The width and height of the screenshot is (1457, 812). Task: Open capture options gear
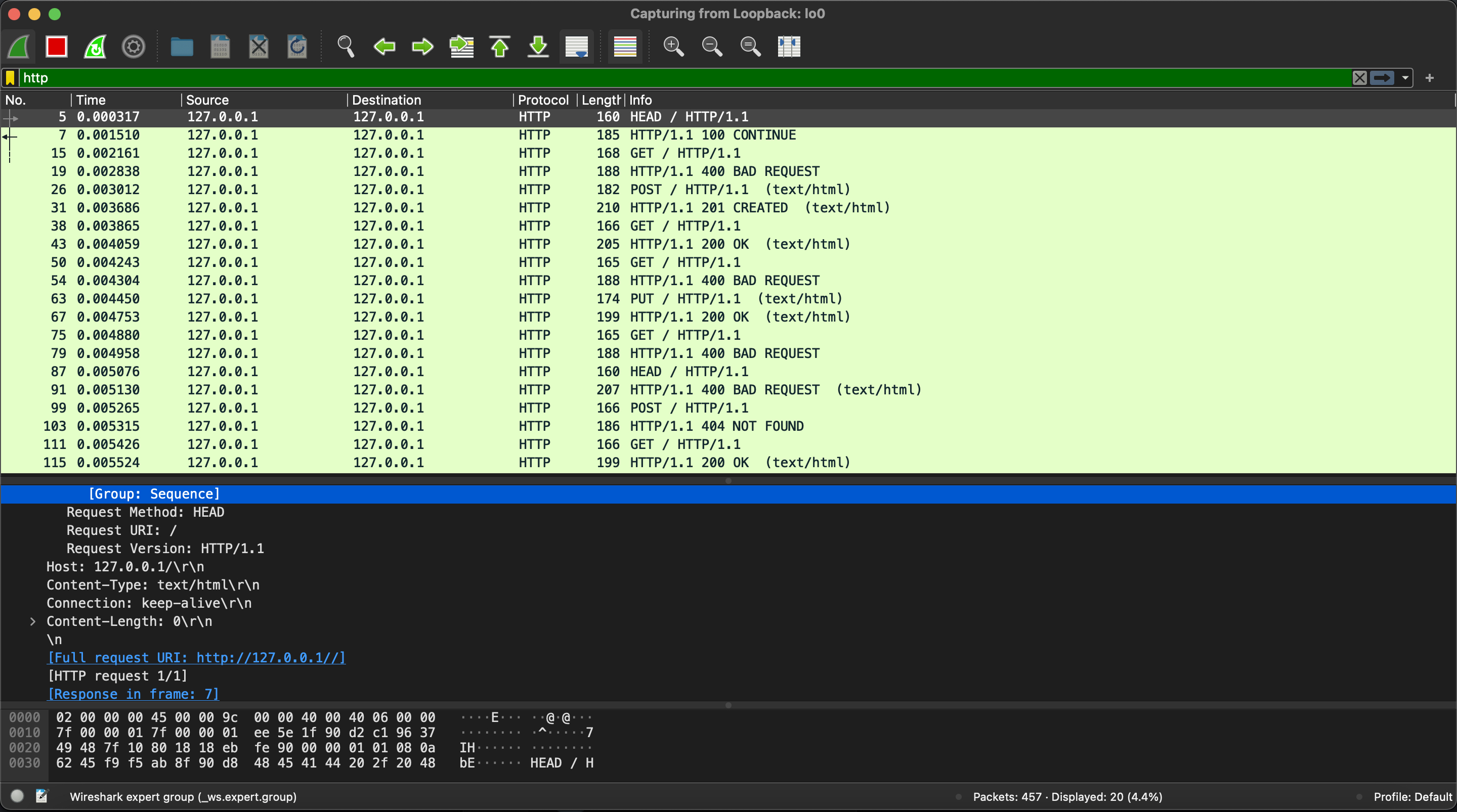coord(134,47)
